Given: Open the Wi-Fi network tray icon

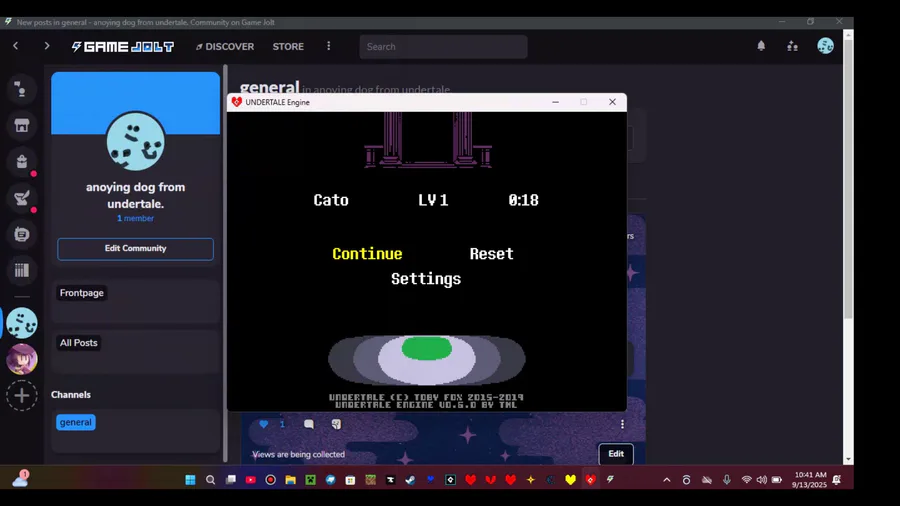Looking at the screenshot, I should (746, 480).
